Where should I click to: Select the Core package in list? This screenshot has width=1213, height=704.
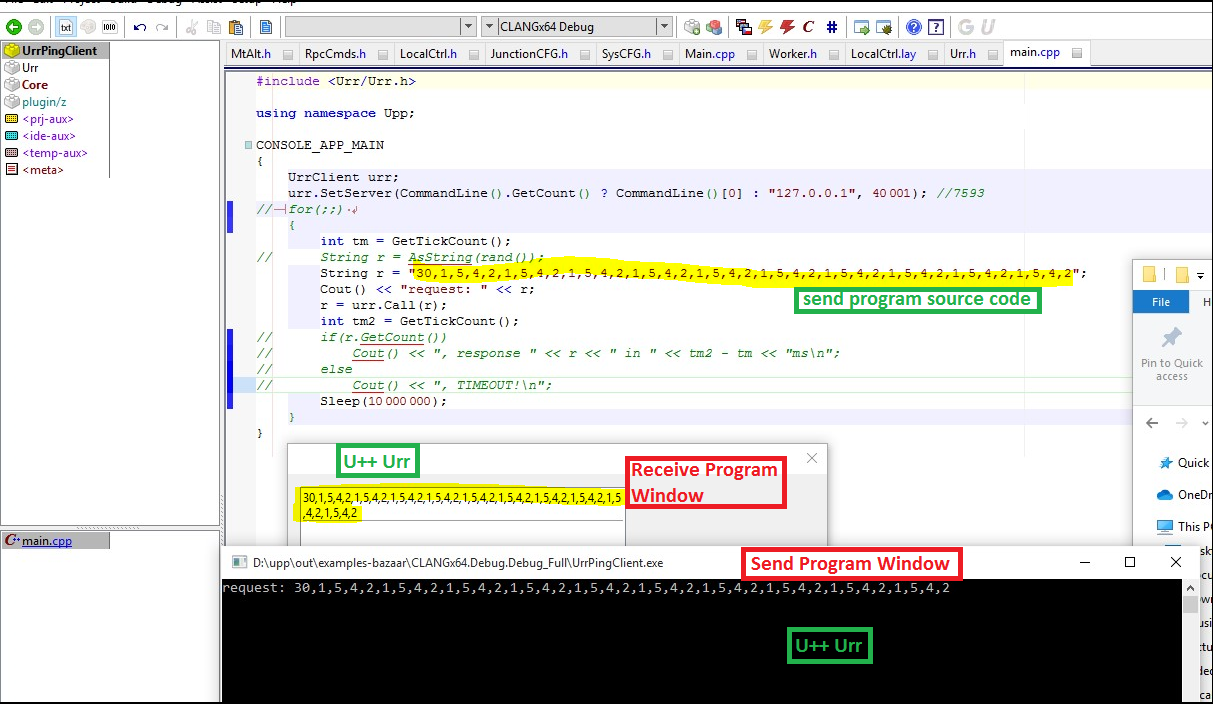pyautogui.click(x=35, y=85)
